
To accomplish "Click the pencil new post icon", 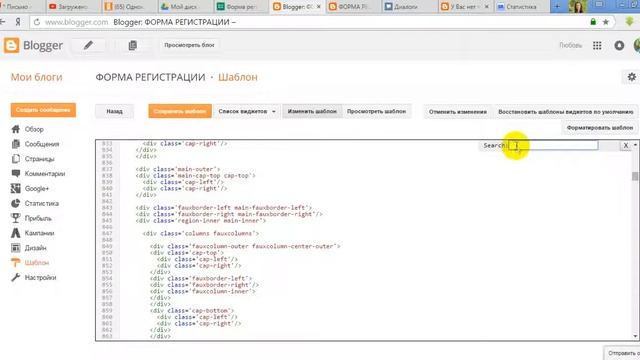I will point(88,45).
